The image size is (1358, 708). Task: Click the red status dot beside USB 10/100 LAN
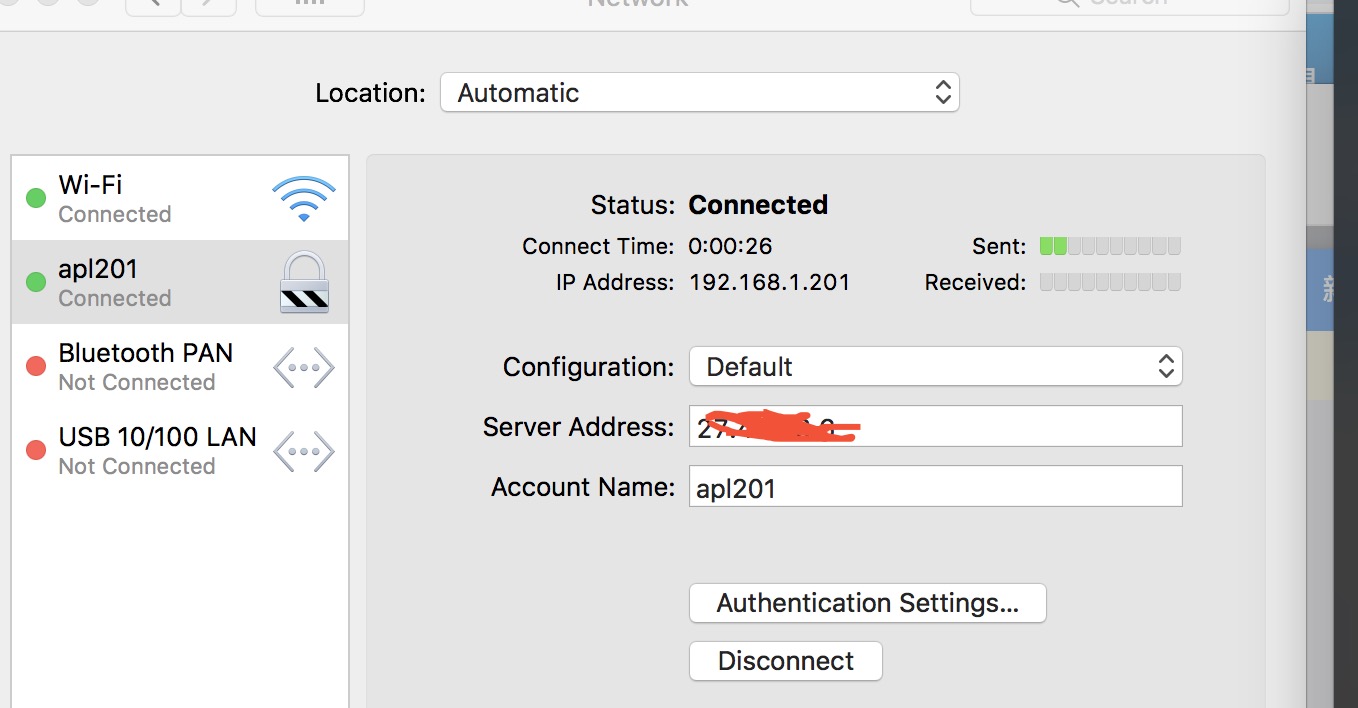[36, 450]
